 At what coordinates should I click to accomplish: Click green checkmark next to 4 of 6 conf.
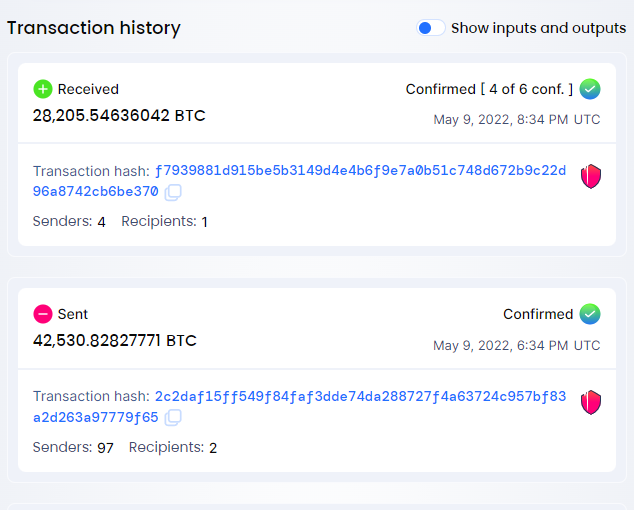point(590,89)
